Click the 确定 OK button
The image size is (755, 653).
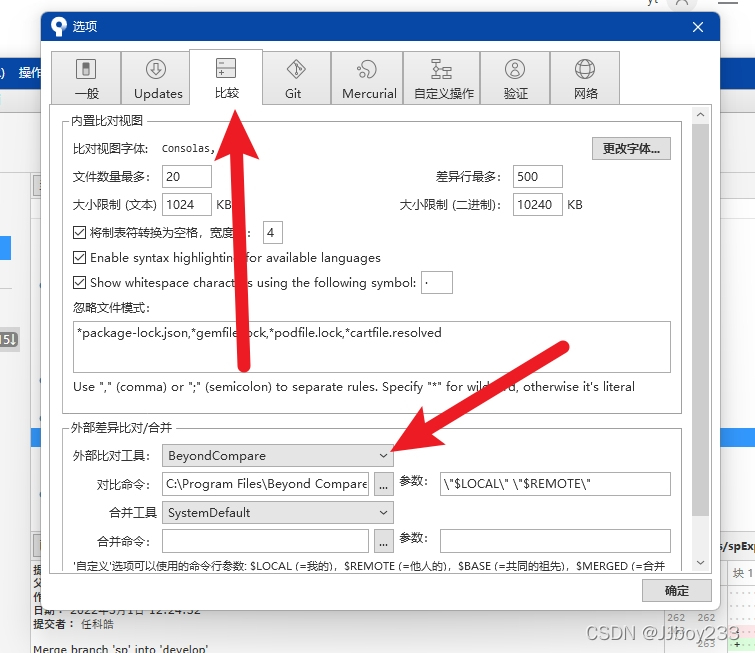(677, 590)
